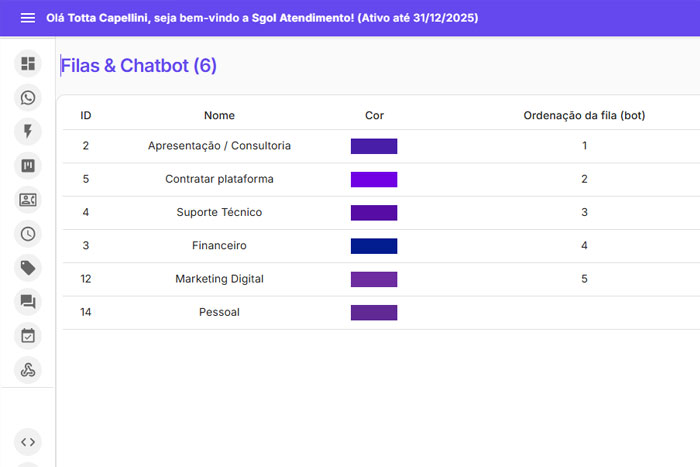Screen dimensions: 700x467
Task: Click the Nome column header
Action: pyautogui.click(x=219, y=115)
